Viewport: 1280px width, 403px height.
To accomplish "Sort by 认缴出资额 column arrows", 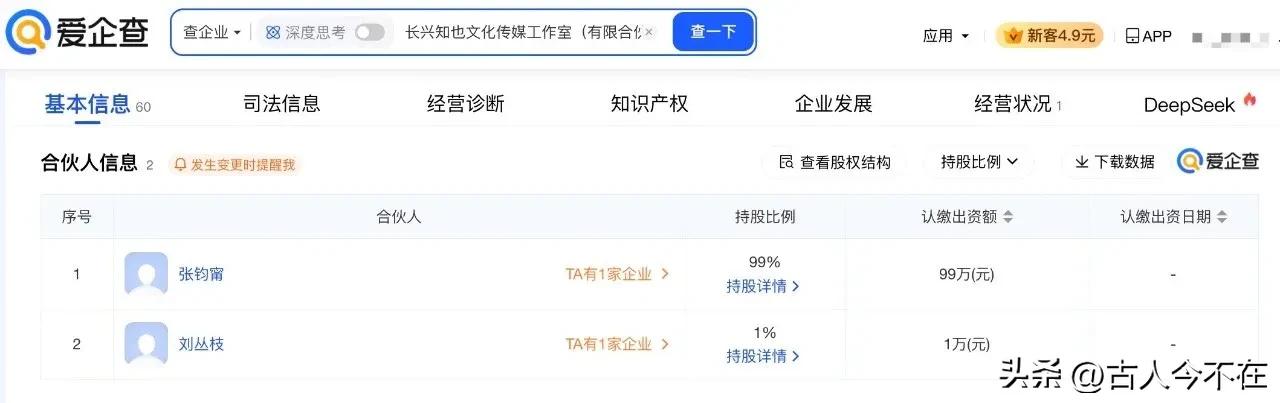I will [x=1008, y=217].
